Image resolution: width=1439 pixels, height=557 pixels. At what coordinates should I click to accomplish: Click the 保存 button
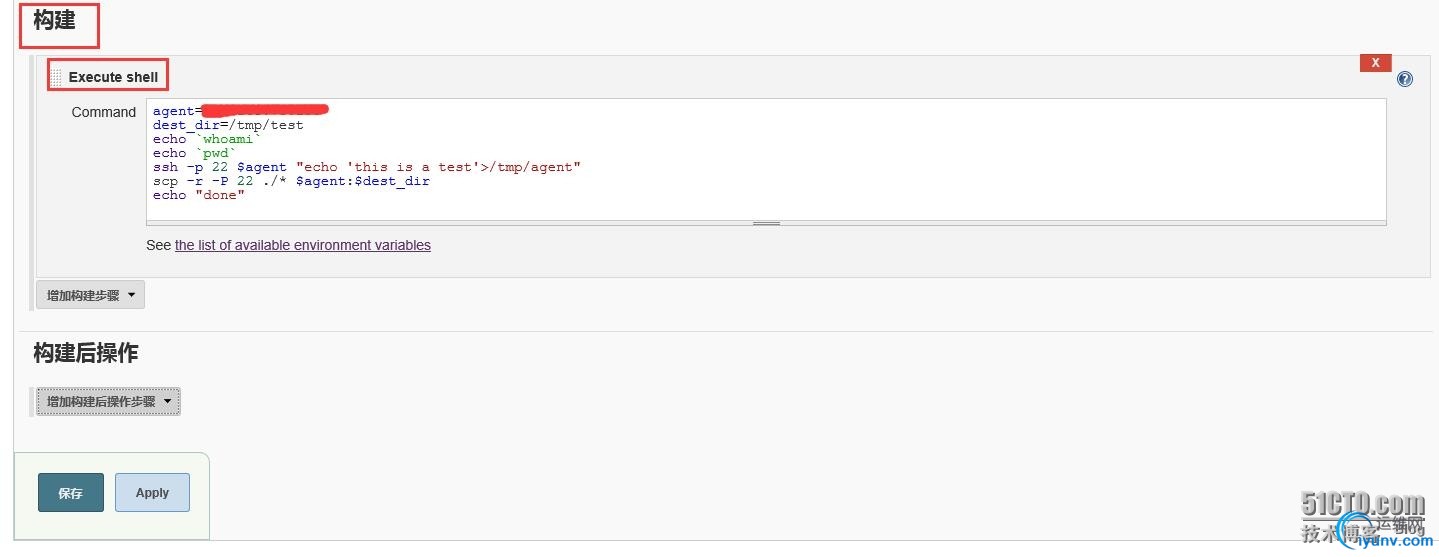[x=70, y=493]
